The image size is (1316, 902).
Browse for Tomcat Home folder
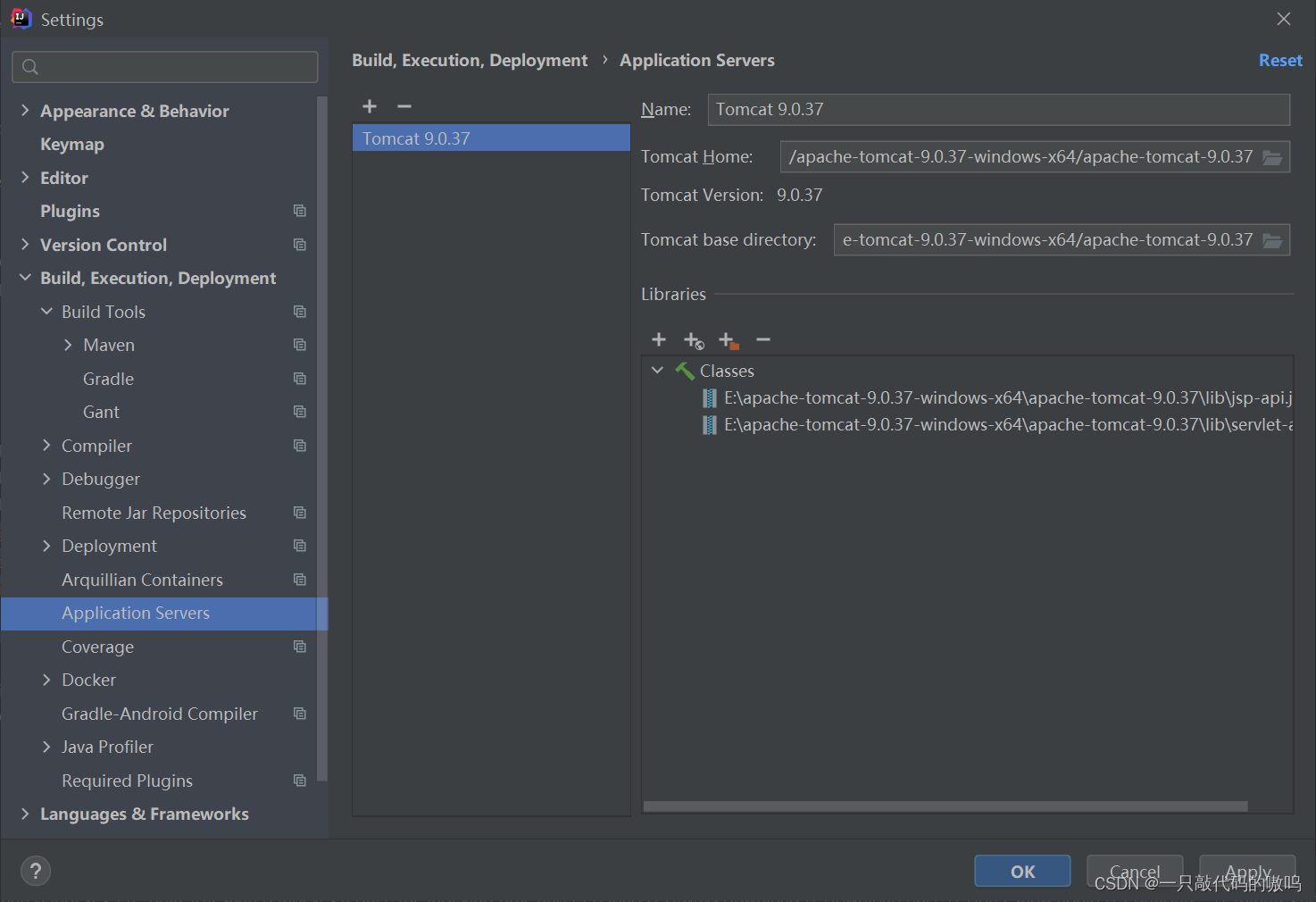click(x=1272, y=157)
